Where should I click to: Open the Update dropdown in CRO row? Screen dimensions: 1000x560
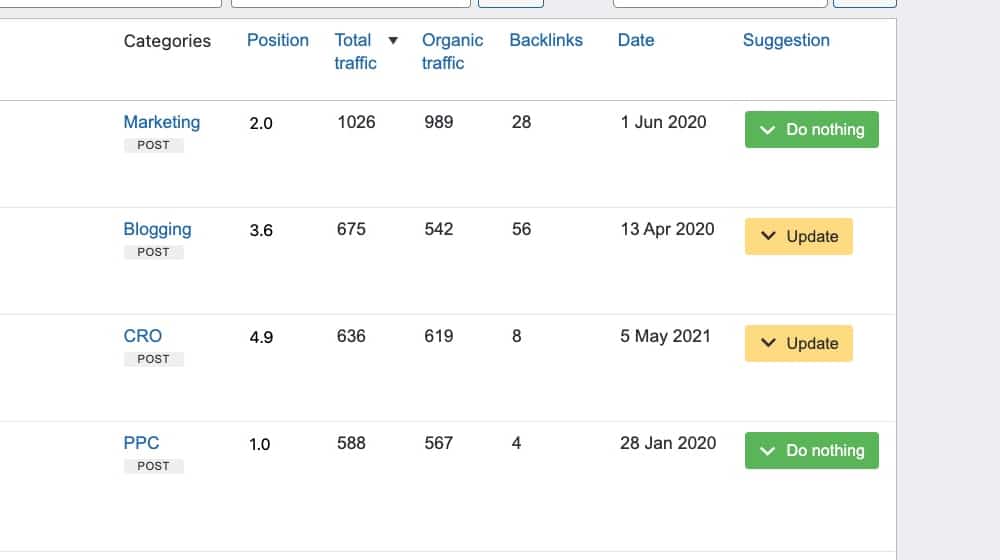point(798,344)
